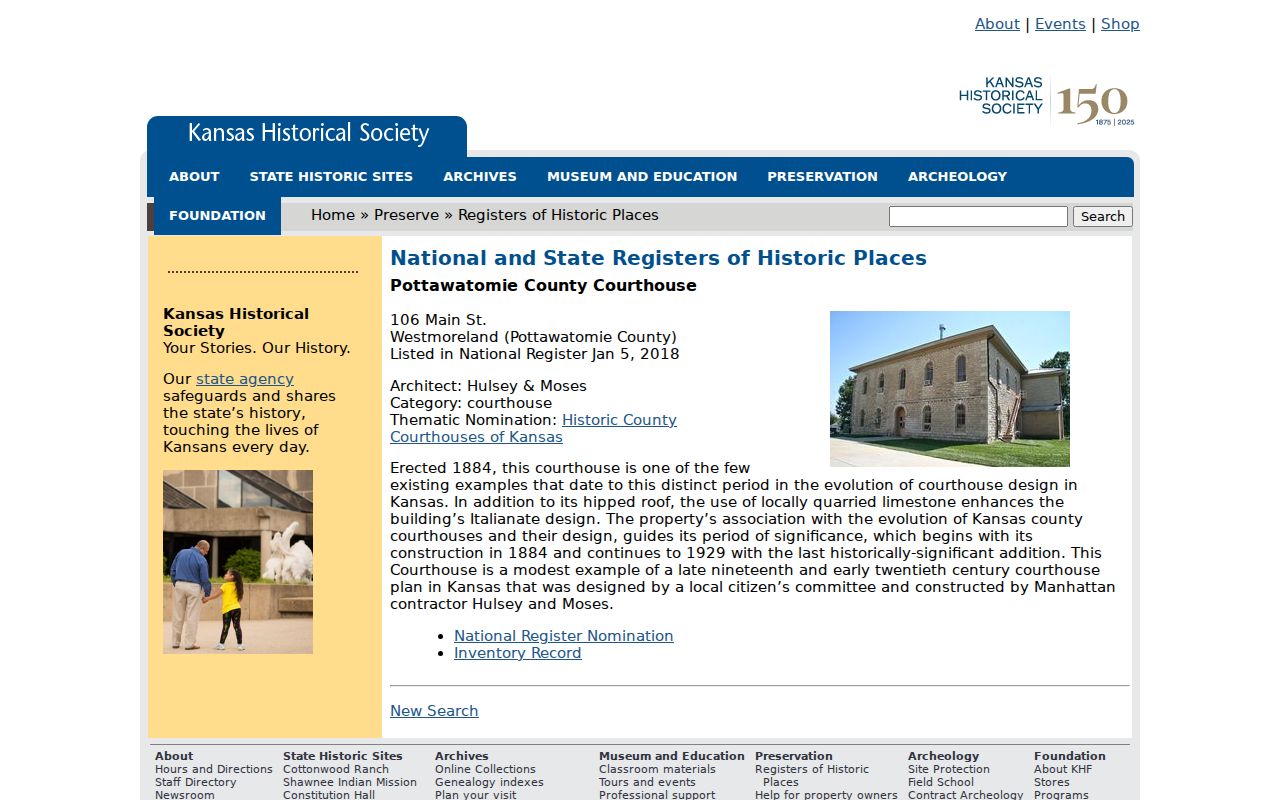
Task: Click the Kansas Historical Society 150 logo
Action: click(x=1046, y=101)
